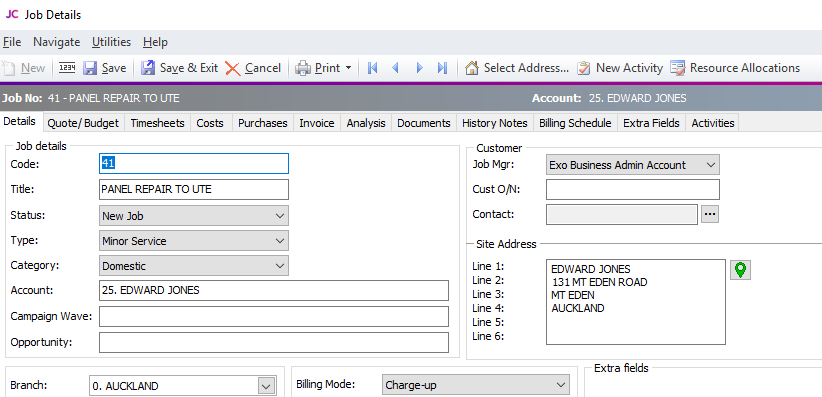Click Select Address house icon

(472, 68)
